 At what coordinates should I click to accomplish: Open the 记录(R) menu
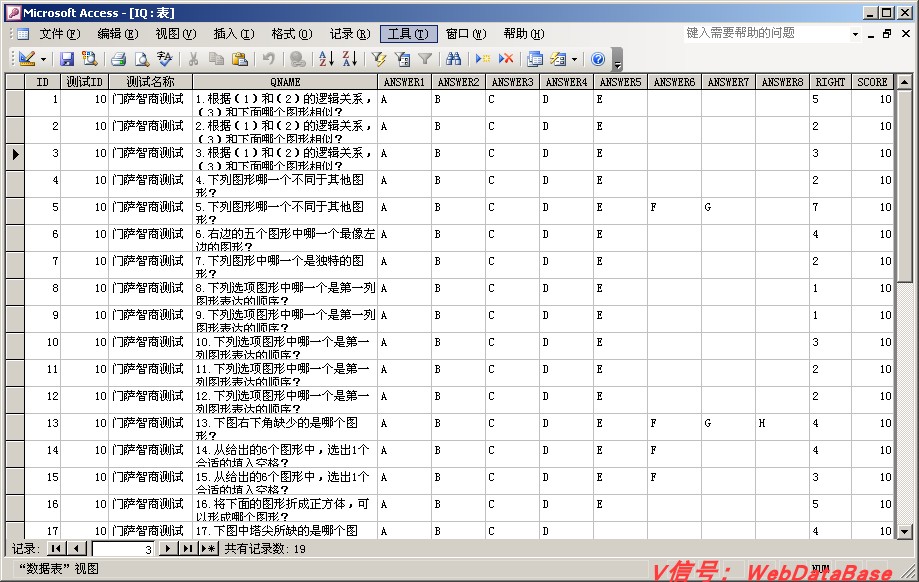pos(350,34)
